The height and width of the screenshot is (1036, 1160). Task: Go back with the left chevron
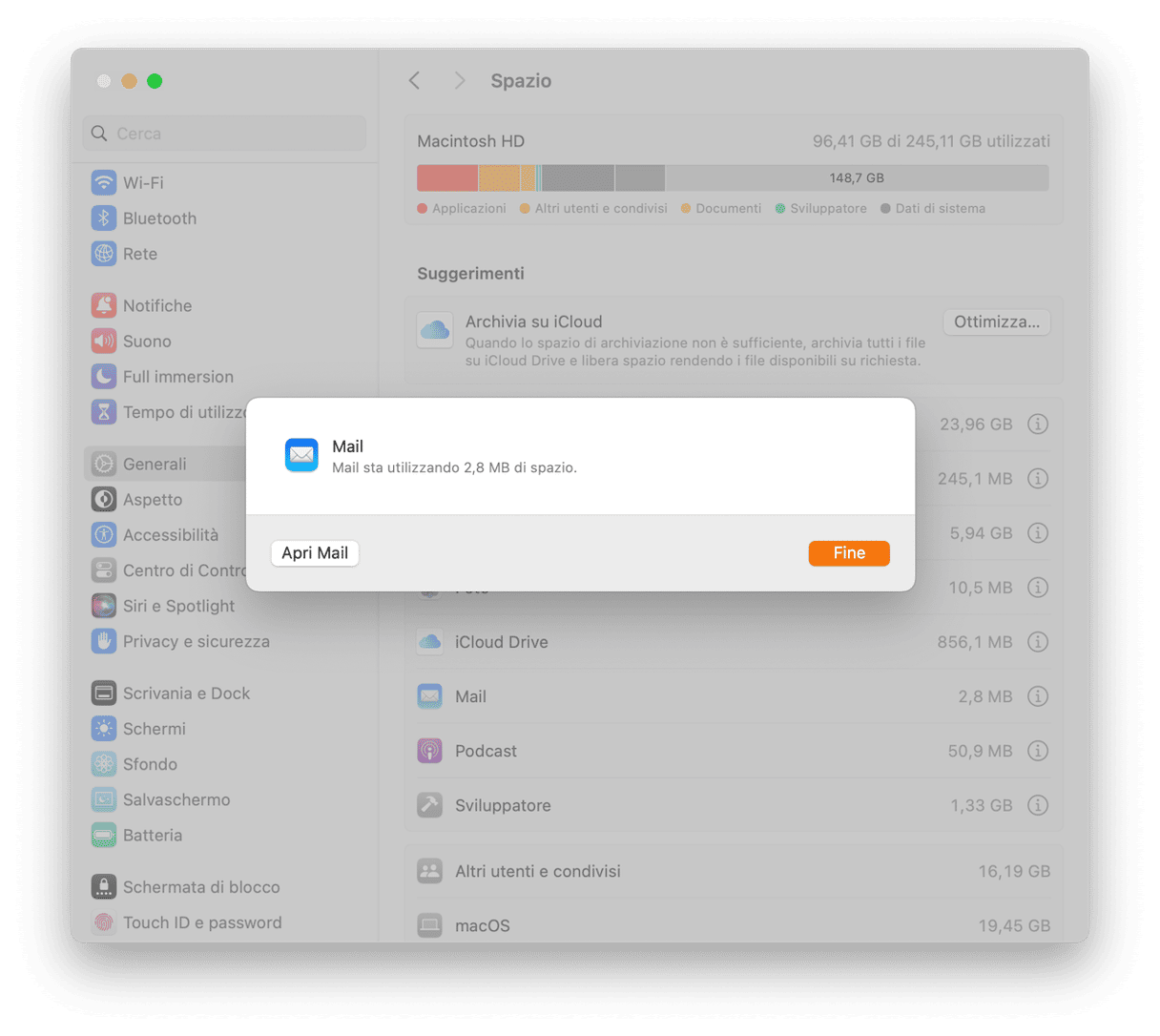pyautogui.click(x=415, y=81)
